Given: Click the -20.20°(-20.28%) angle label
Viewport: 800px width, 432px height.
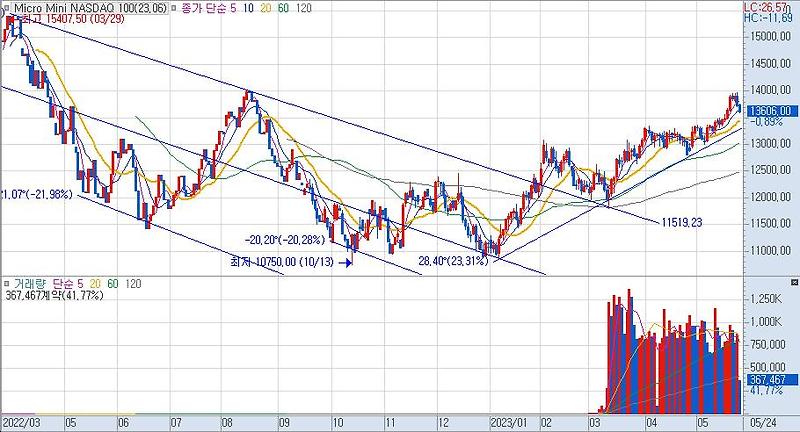Looking at the screenshot, I should tap(285, 240).
